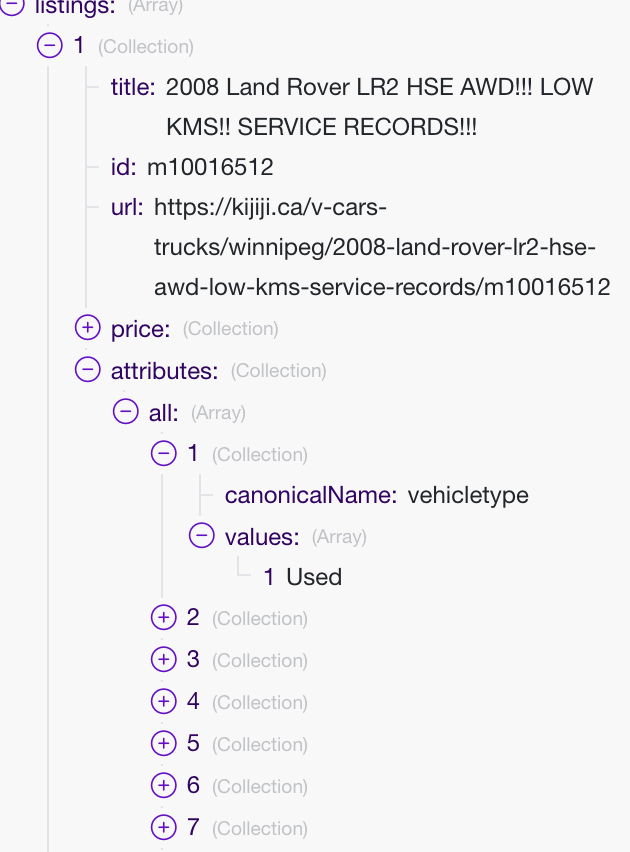
Task: Expand attribute collection 2
Action: [164, 618]
